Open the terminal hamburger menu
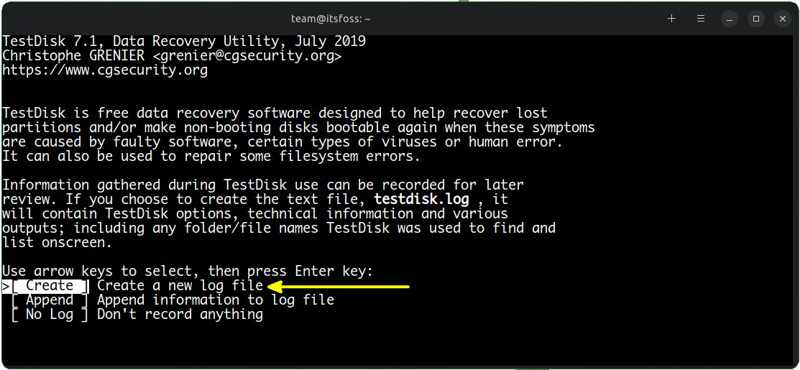800x370 pixels. click(701, 19)
